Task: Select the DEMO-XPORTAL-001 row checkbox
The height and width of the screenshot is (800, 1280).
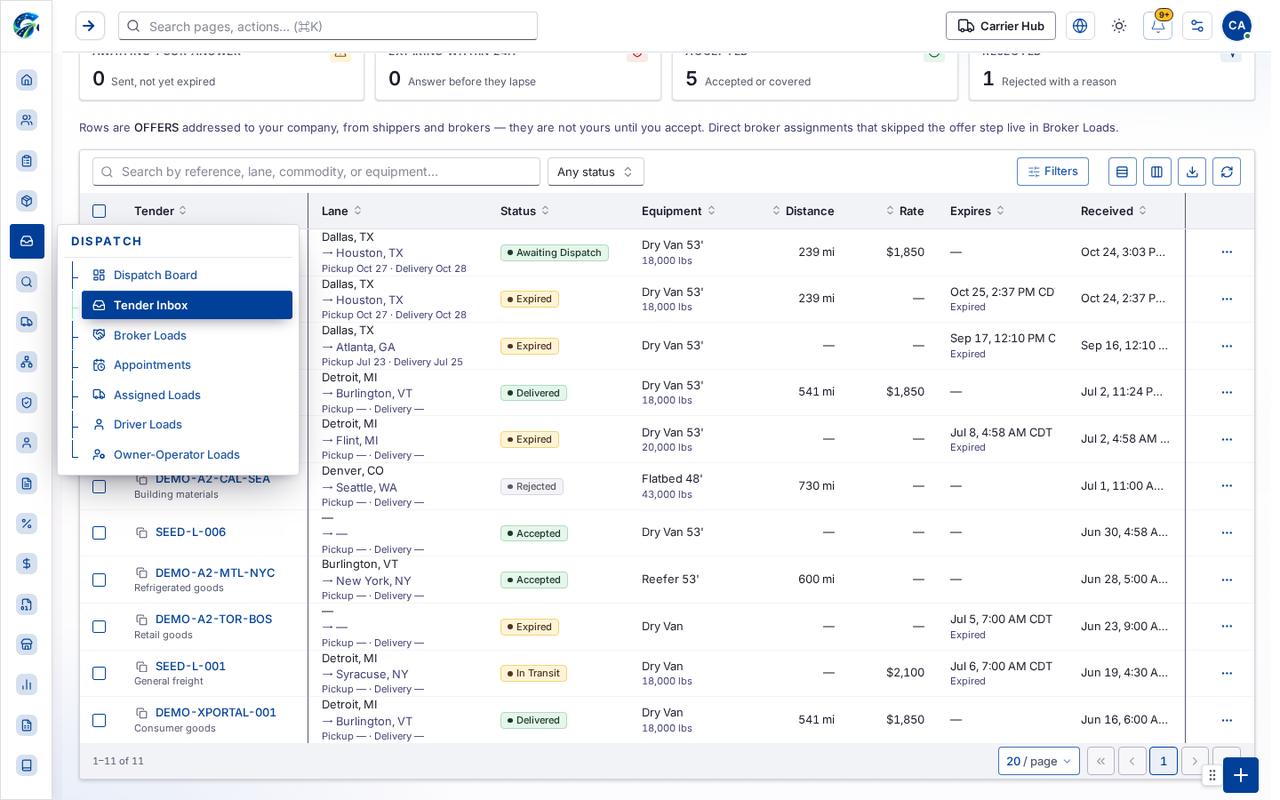Action: [x=99, y=720]
